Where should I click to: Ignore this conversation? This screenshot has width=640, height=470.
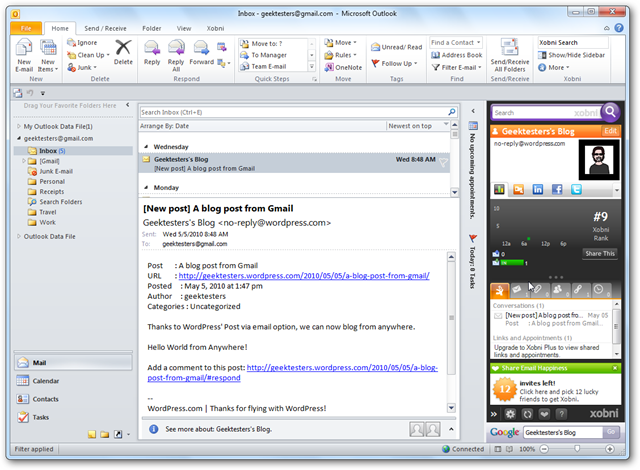(x=82, y=42)
